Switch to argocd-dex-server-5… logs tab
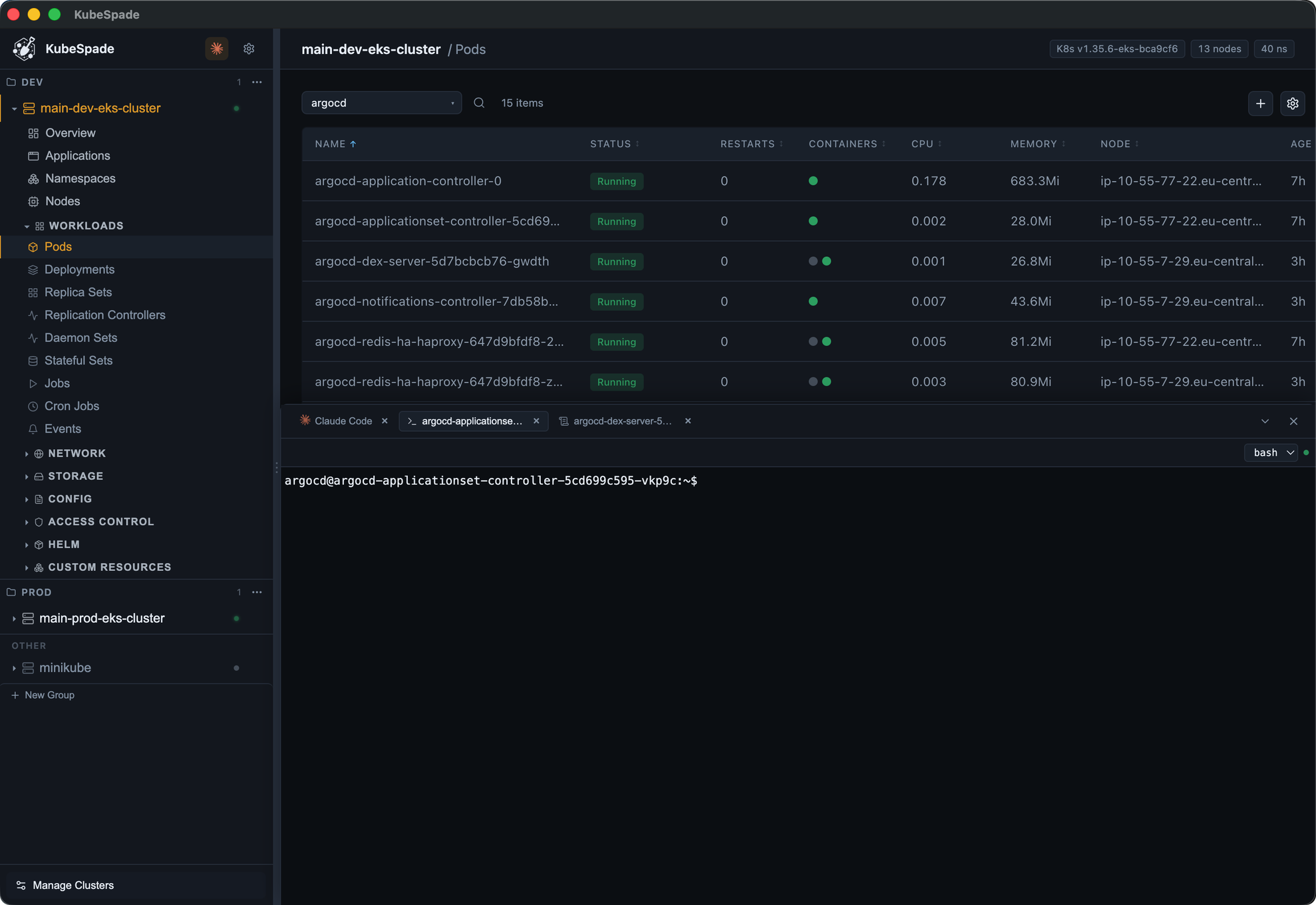Image resolution: width=1316 pixels, height=905 pixels. point(621,421)
